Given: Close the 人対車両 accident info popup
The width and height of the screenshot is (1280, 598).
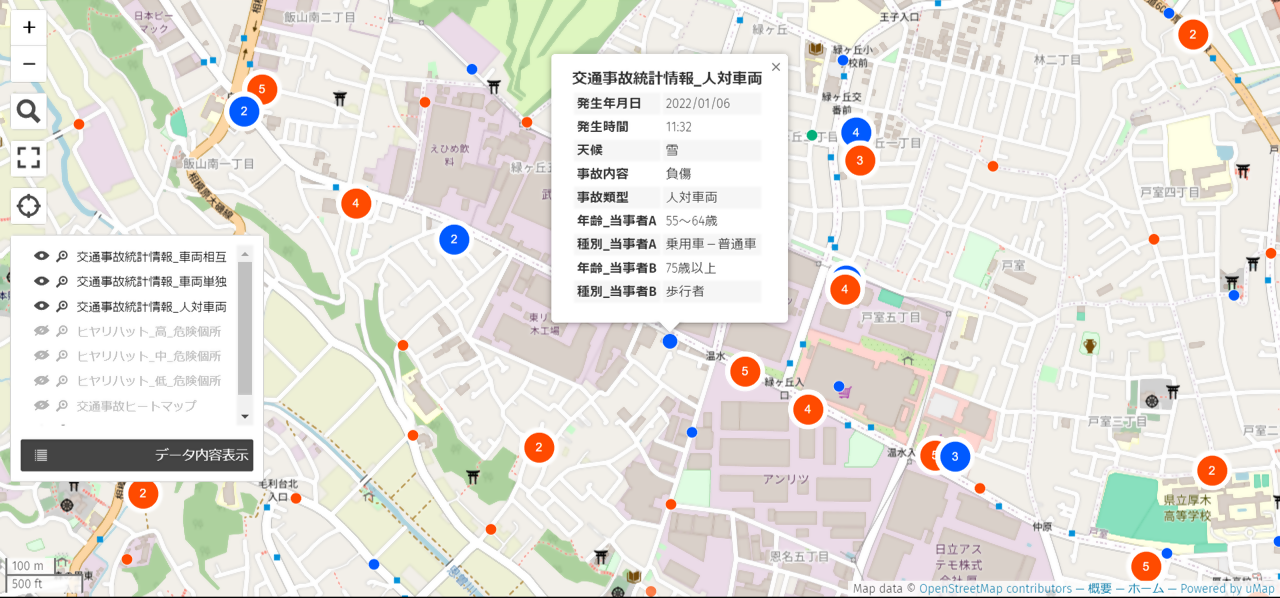Looking at the screenshot, I should [x=775, y=67].
